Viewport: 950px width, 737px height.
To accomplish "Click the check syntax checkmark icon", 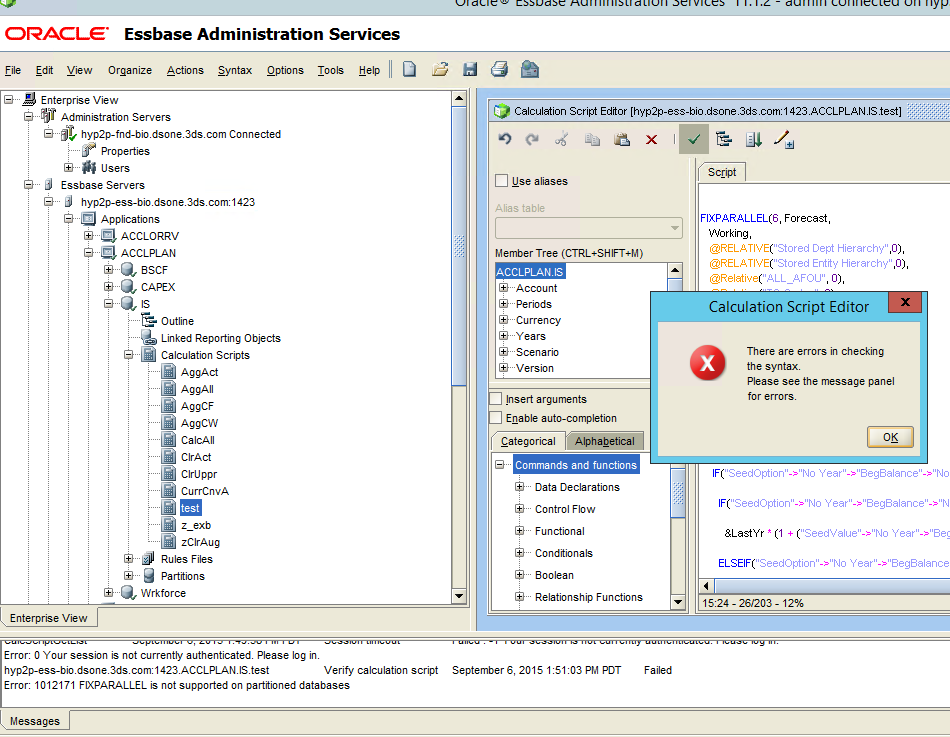I will (694, 139).
